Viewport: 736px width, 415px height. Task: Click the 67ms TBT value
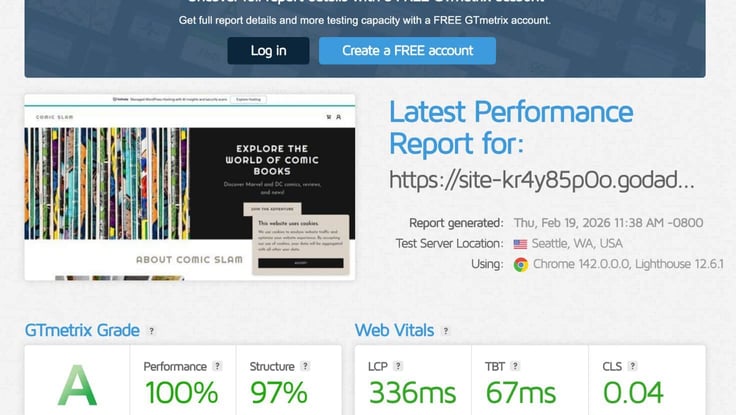pos(521,392)
